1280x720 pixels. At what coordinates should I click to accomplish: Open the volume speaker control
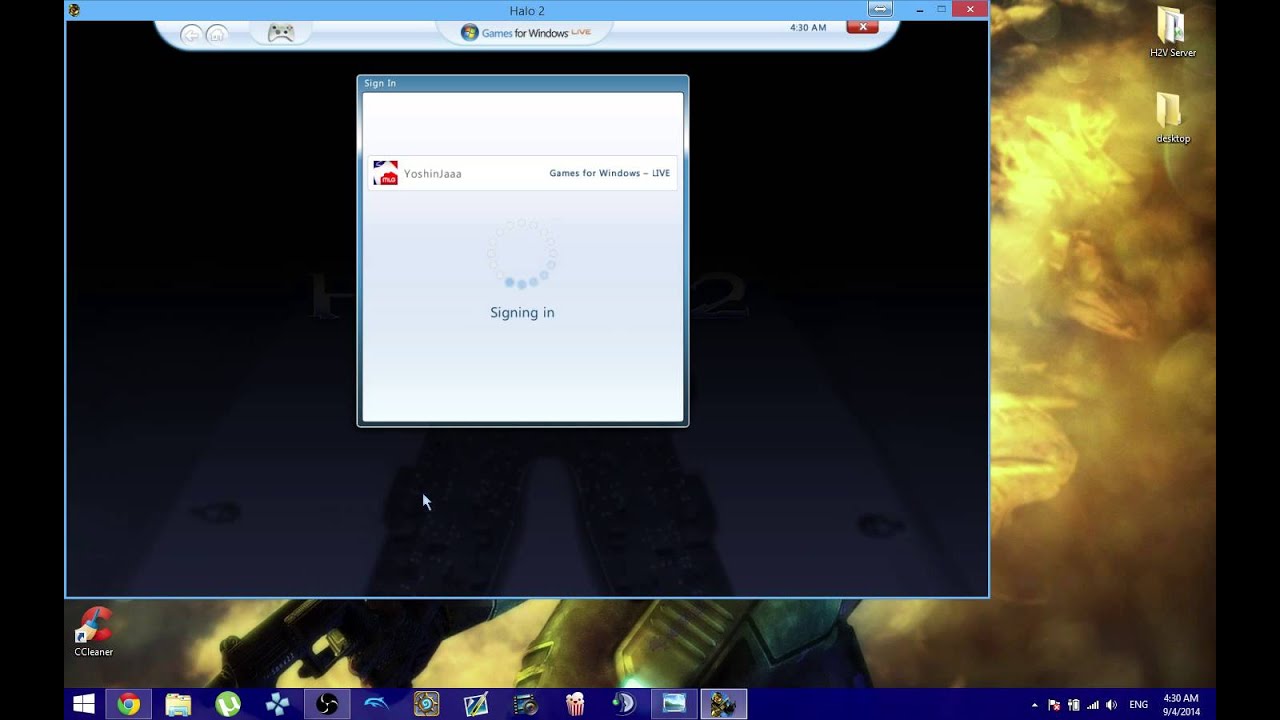click(1112, 705)
